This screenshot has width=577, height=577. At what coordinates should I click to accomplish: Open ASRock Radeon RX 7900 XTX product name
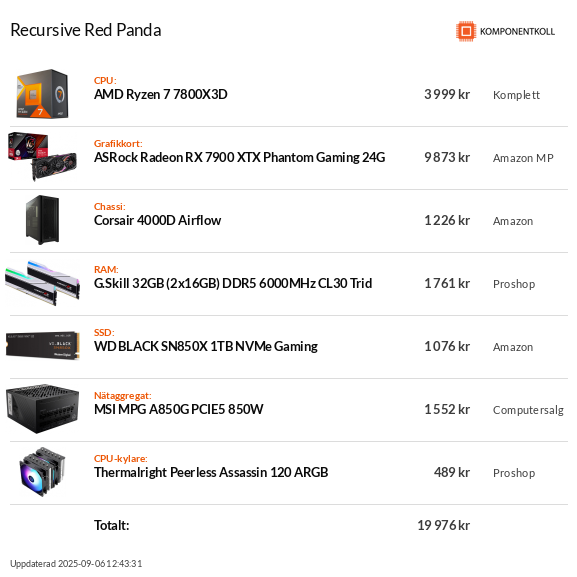tap(240, 157)
